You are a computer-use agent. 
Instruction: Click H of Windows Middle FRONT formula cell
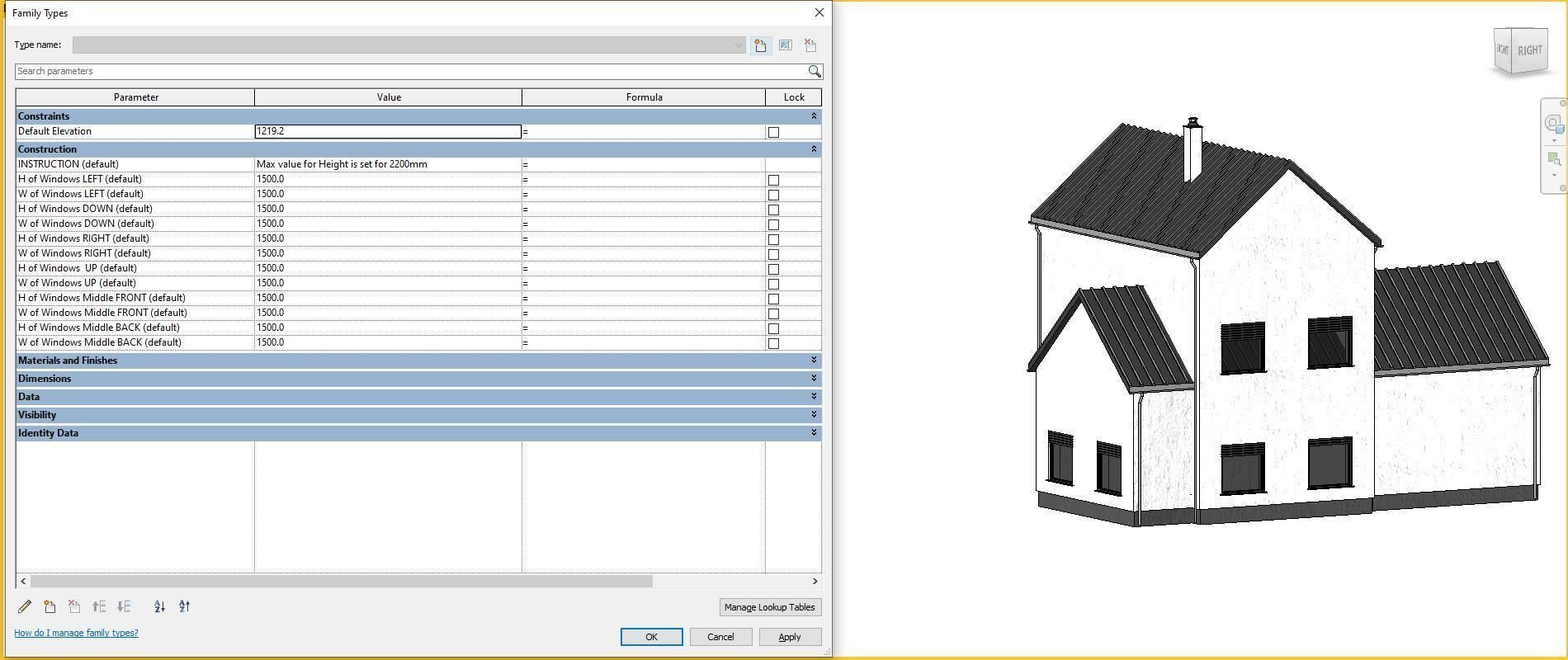pos(644,298)
